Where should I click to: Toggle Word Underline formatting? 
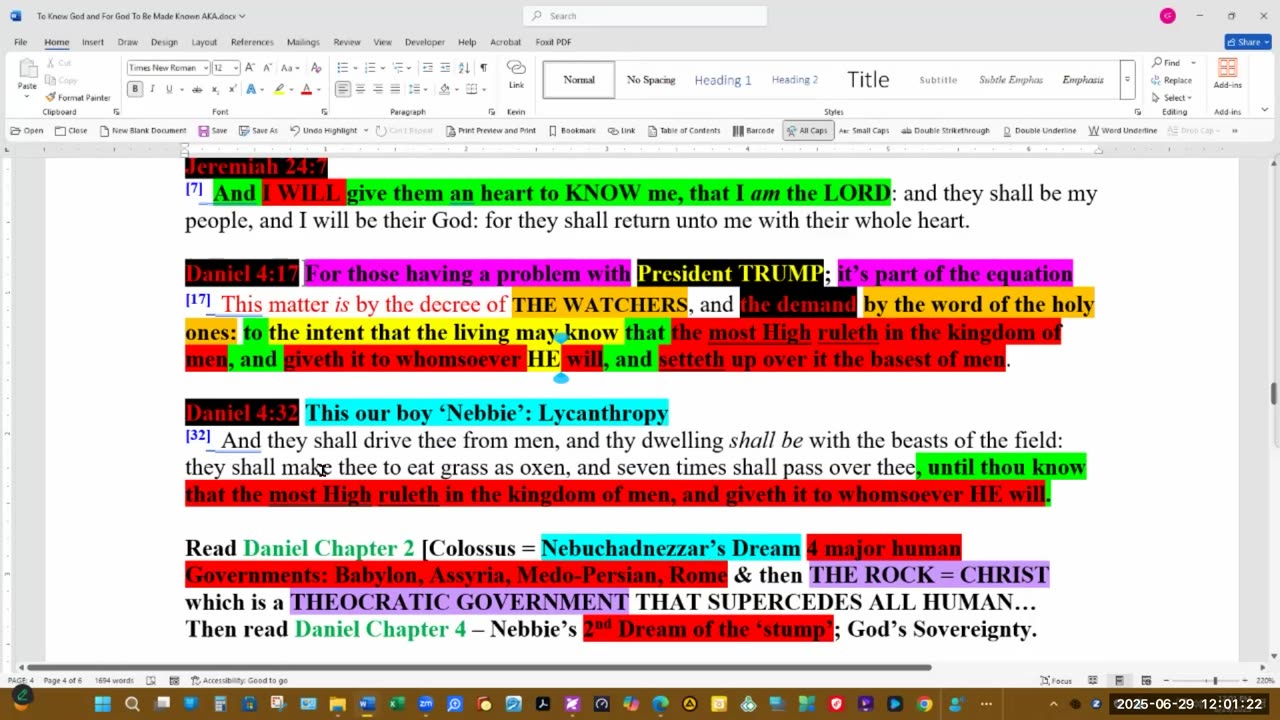pos(1123,131)
